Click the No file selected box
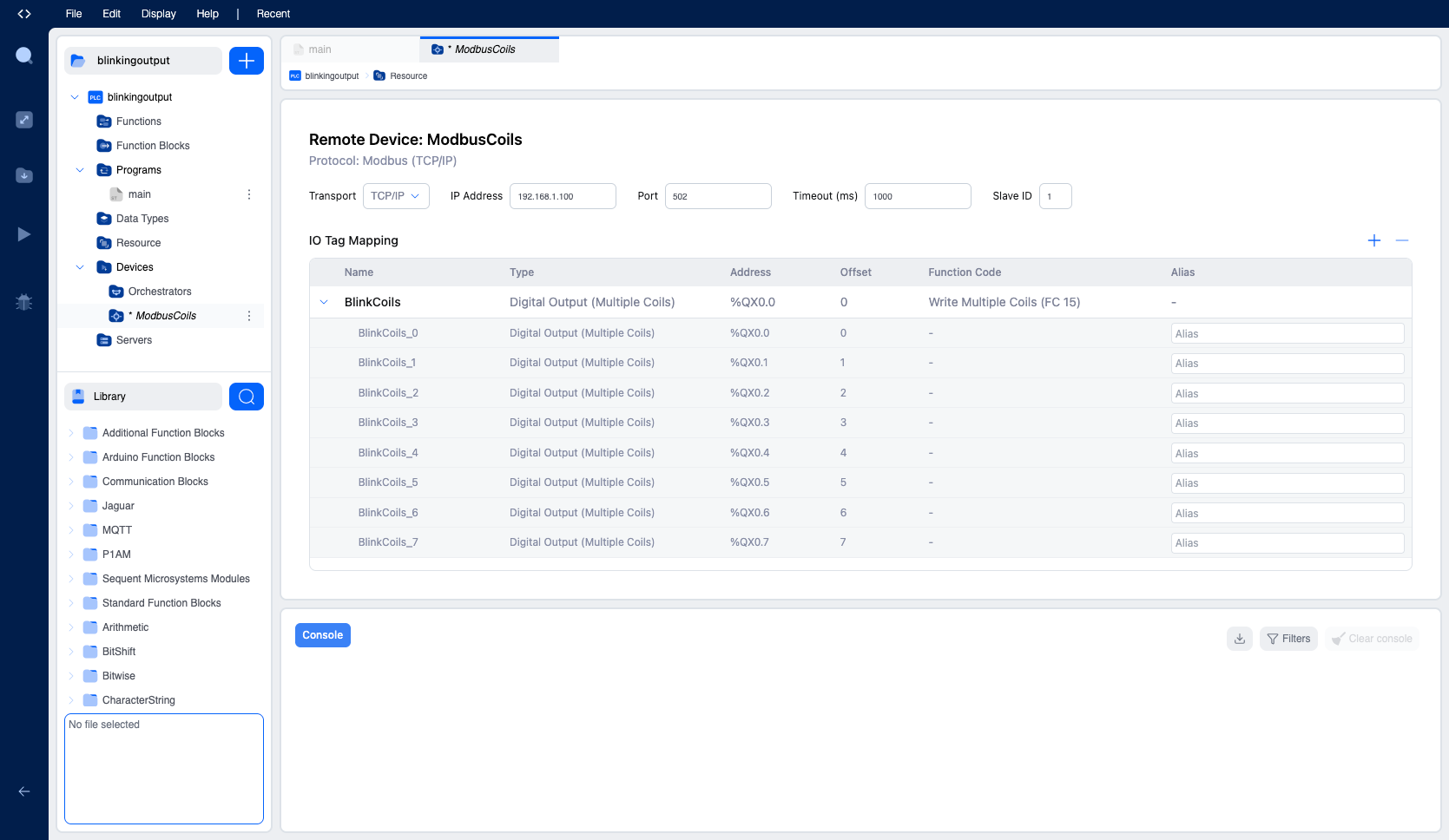The width and height of the screenshot is (1449, 840). click(x=164, y=769)
